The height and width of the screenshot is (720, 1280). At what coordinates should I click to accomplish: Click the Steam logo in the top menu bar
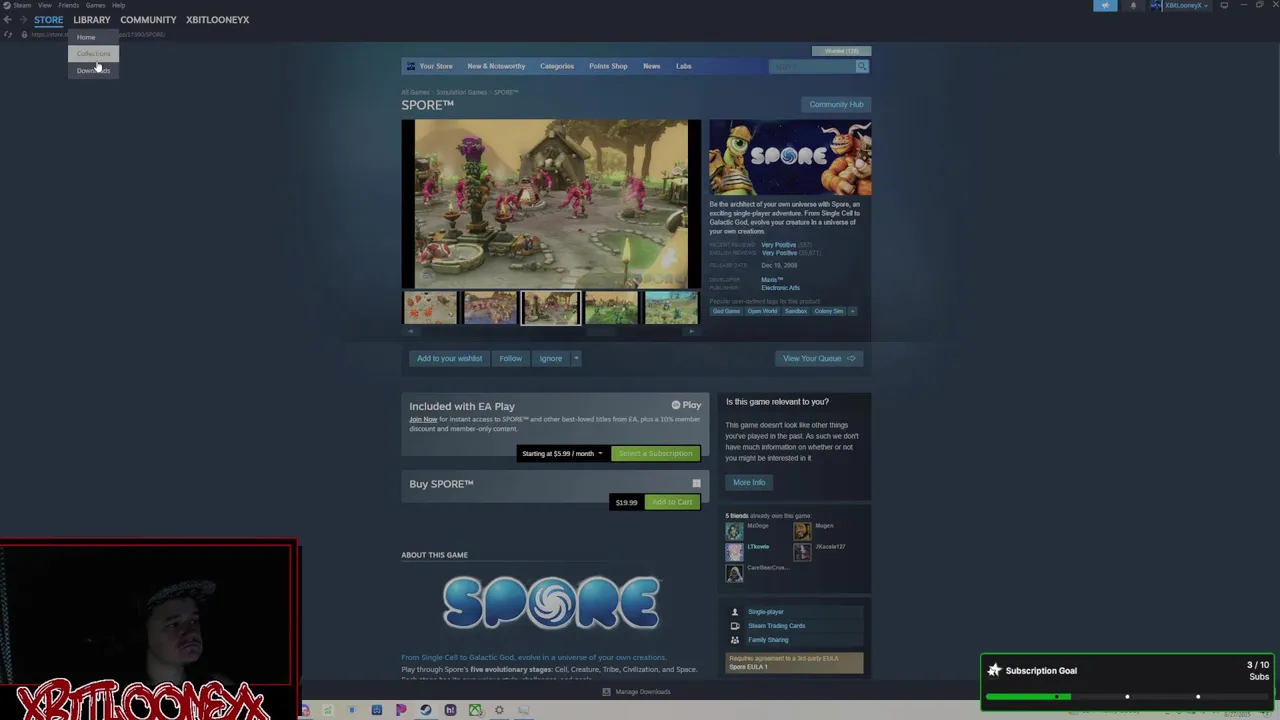pos(6,5)
